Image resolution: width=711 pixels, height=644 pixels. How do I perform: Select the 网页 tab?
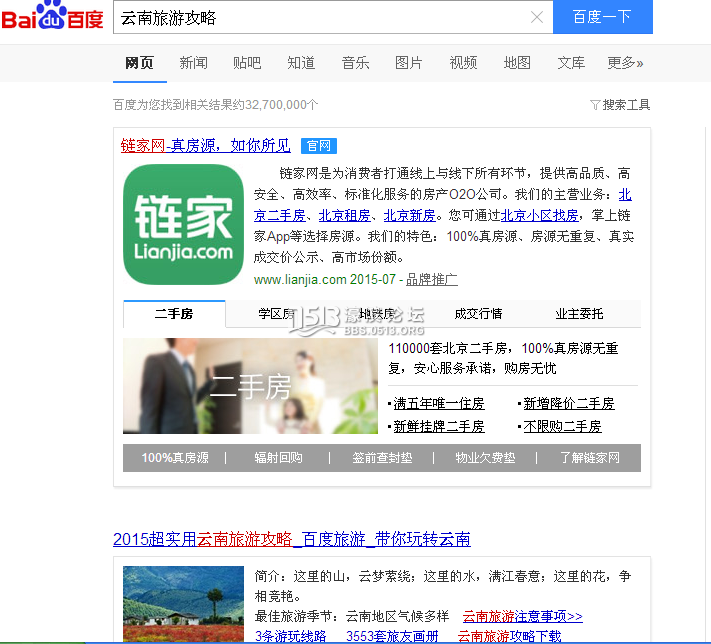(140, 63)
